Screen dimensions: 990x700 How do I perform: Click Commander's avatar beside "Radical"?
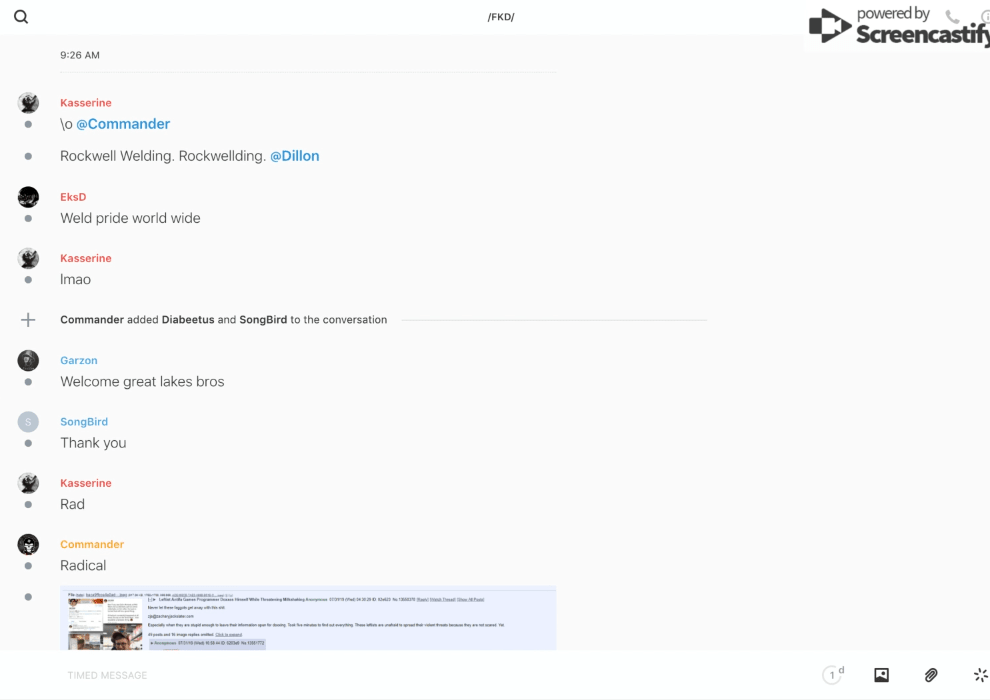point(28,544)
